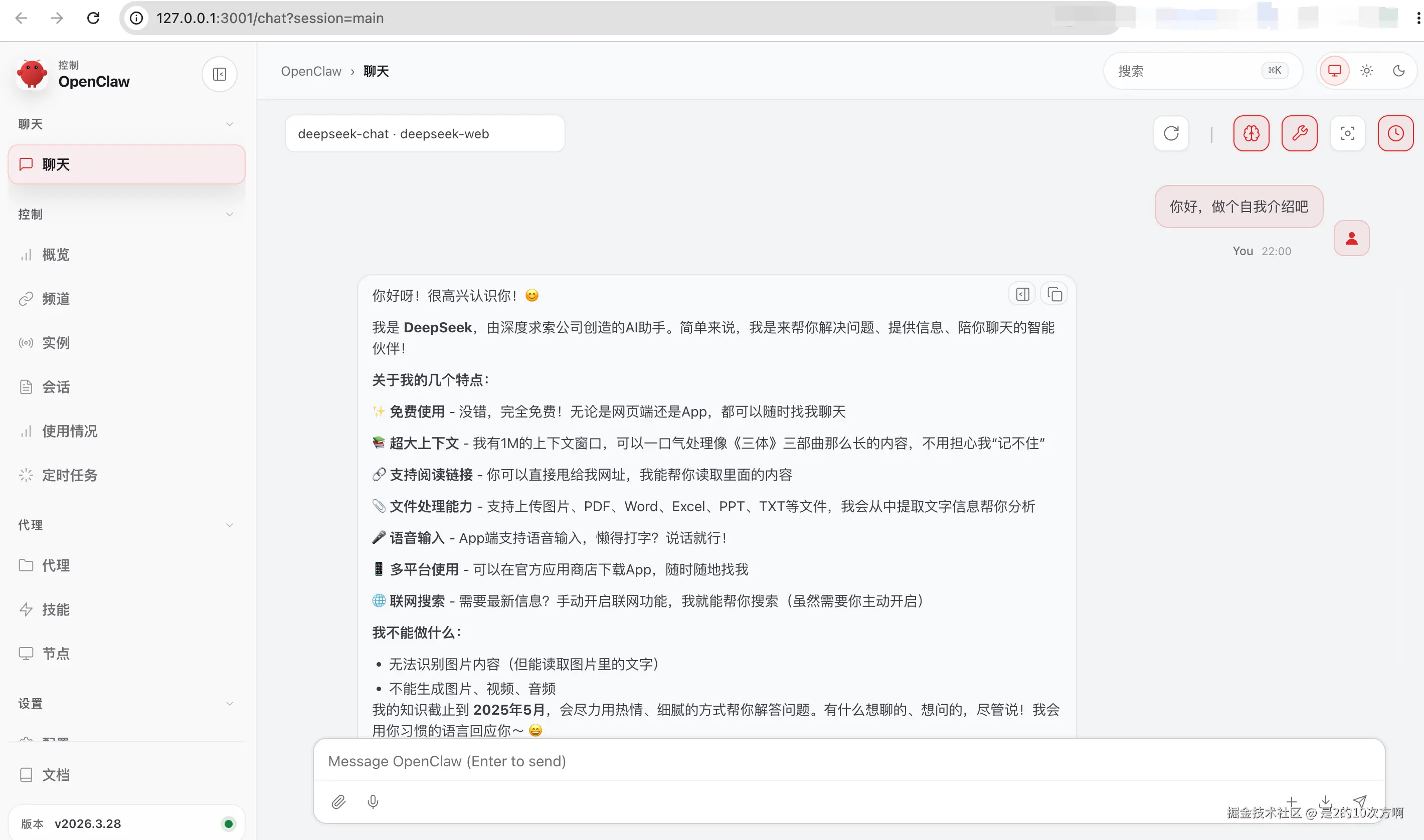The height and width of the screenshot is (840, 1424).
Task: Collapse the 聊天 section chevron
Action: pos(229,124)
